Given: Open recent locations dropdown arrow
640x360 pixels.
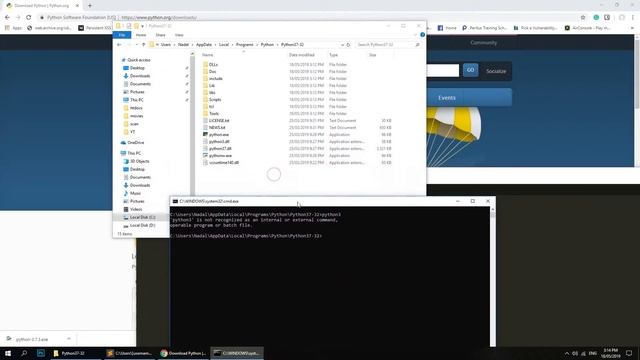Looking at the screenshot, I should point(137,44).
